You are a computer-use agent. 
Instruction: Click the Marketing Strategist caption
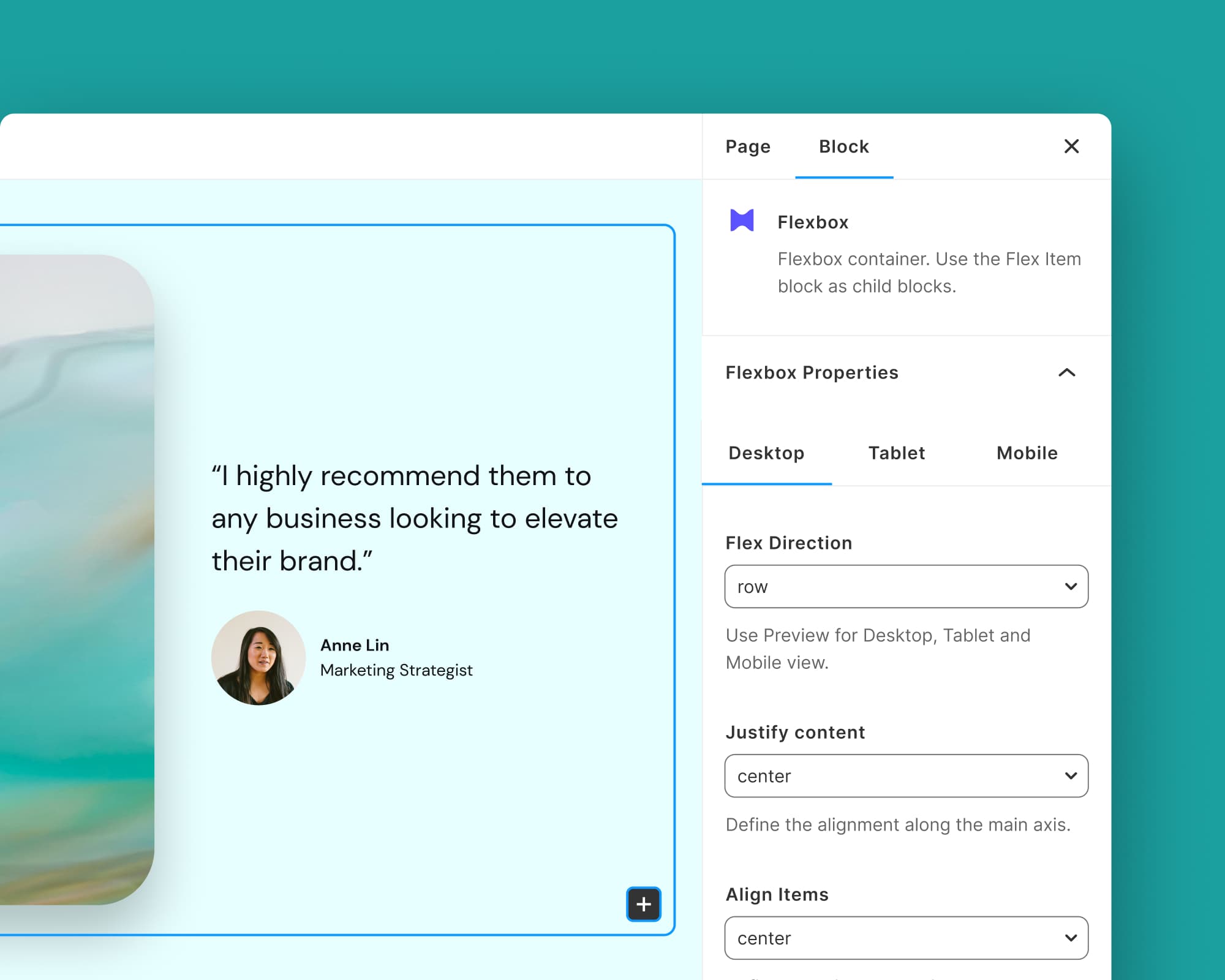pos(396,670)
